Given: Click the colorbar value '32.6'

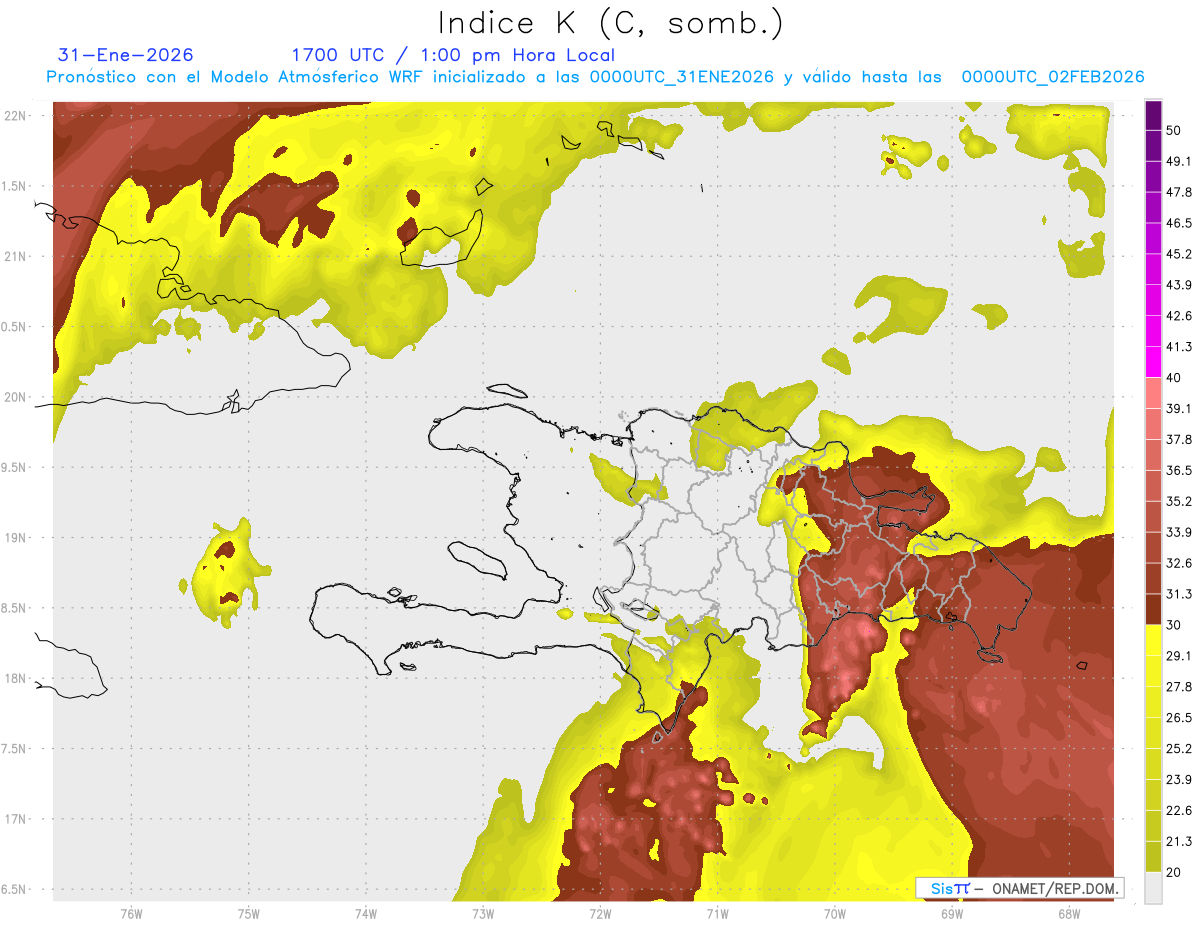Looking at the screenshot, I should [x=1179, y=563].
